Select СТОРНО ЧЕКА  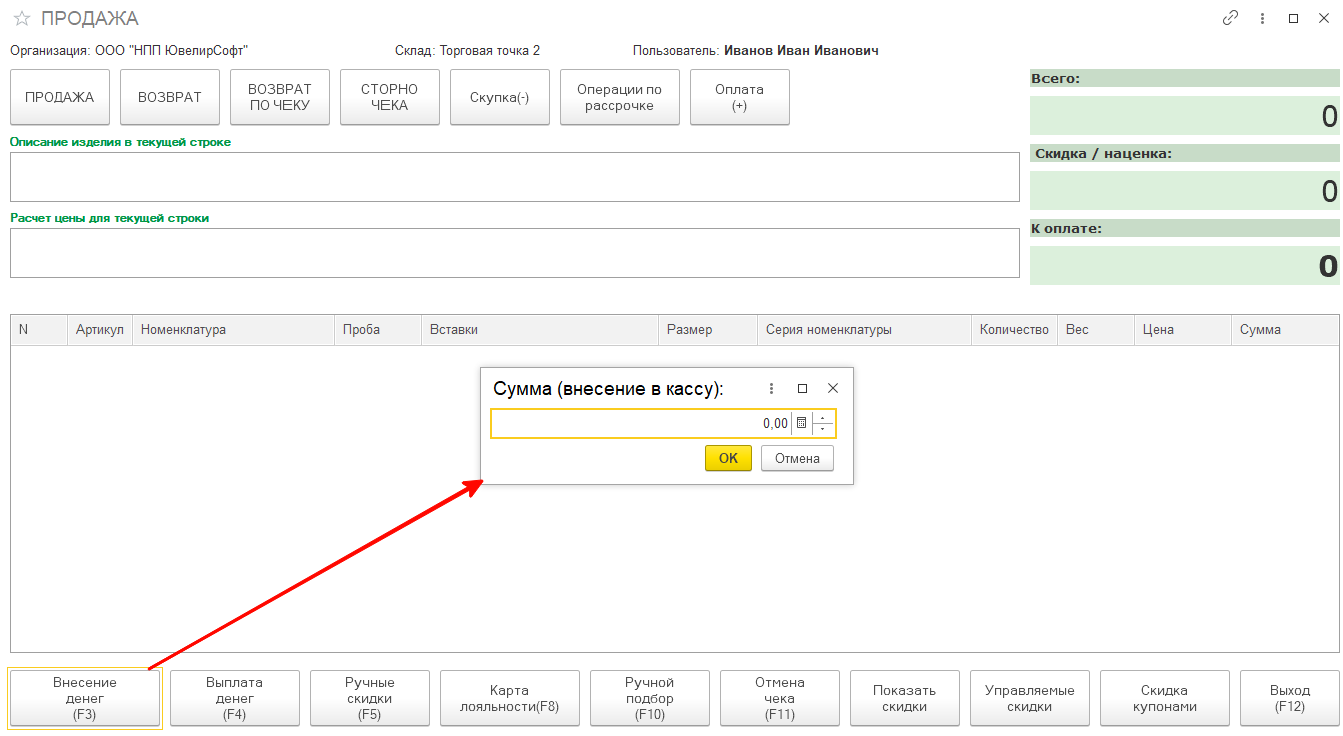click(389, 97)
